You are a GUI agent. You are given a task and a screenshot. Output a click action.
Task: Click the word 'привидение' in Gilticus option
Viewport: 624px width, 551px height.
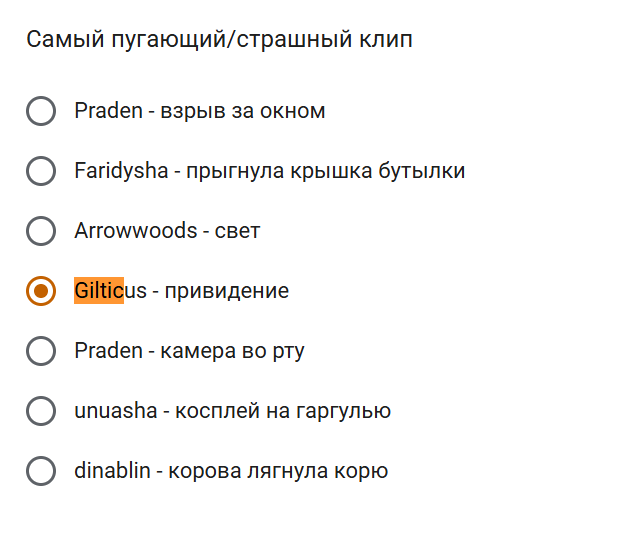(x=227, y=291)
